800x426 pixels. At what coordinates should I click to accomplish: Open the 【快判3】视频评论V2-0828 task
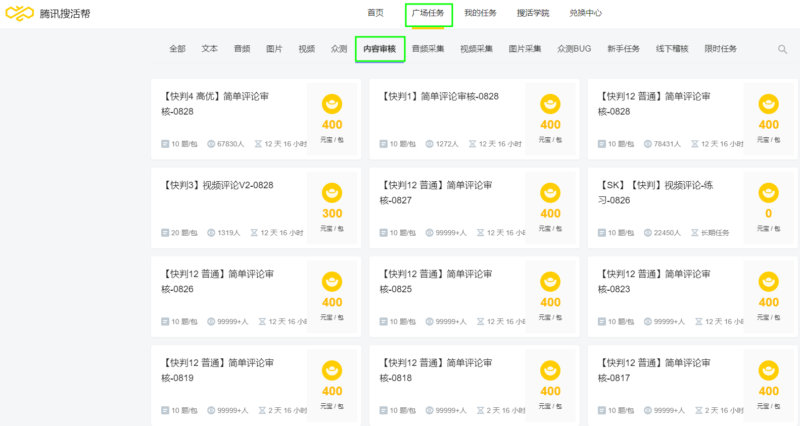click(218, 185)
